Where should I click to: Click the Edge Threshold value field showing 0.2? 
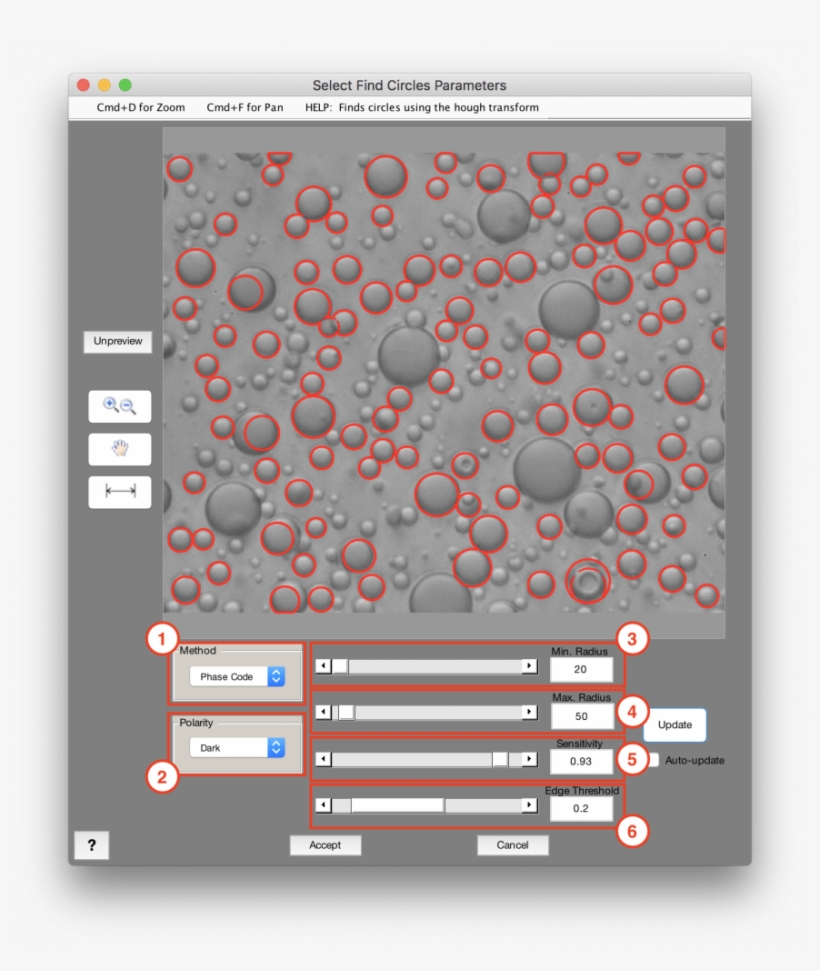click(582, 808)
